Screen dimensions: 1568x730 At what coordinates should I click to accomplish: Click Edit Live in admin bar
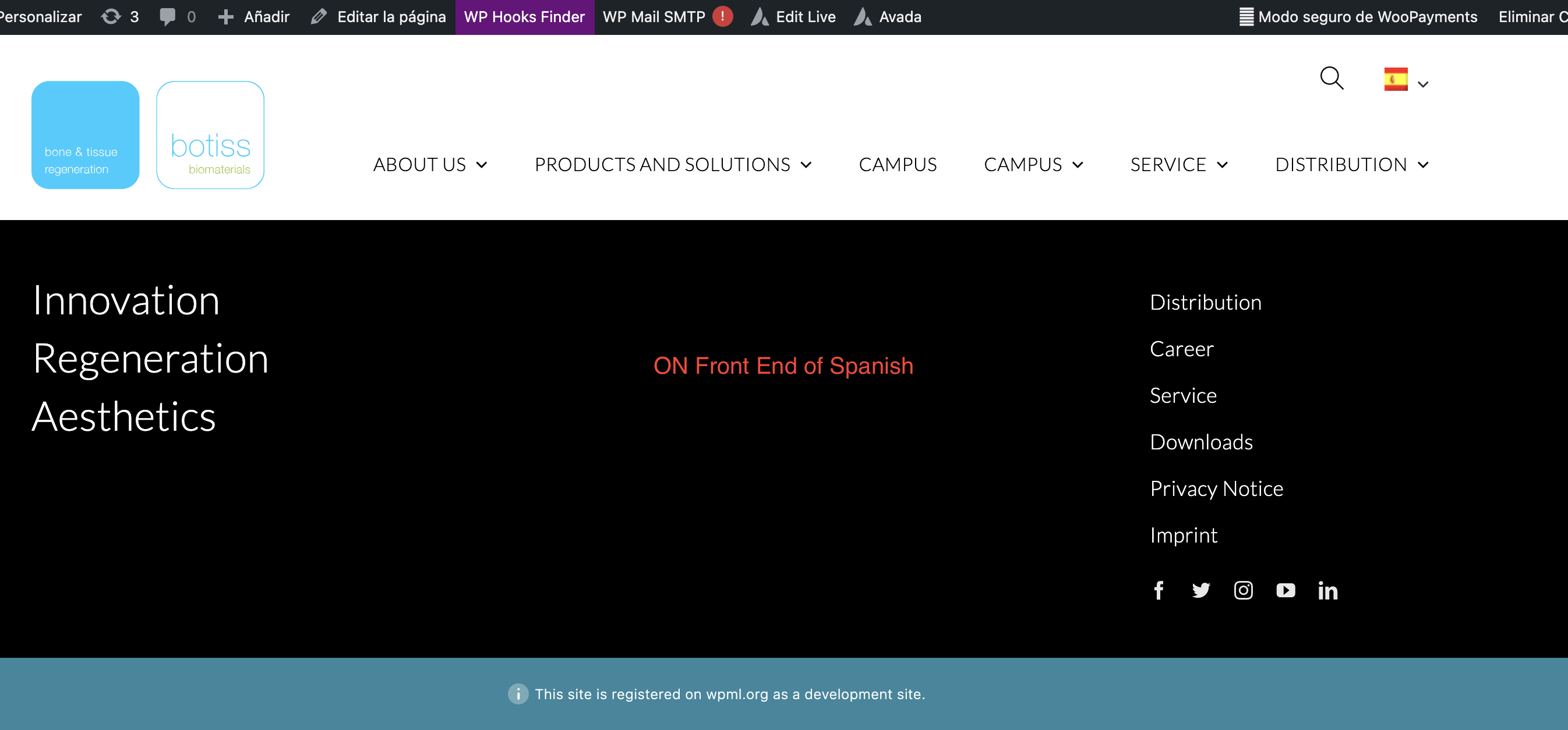tap(806, 16)
